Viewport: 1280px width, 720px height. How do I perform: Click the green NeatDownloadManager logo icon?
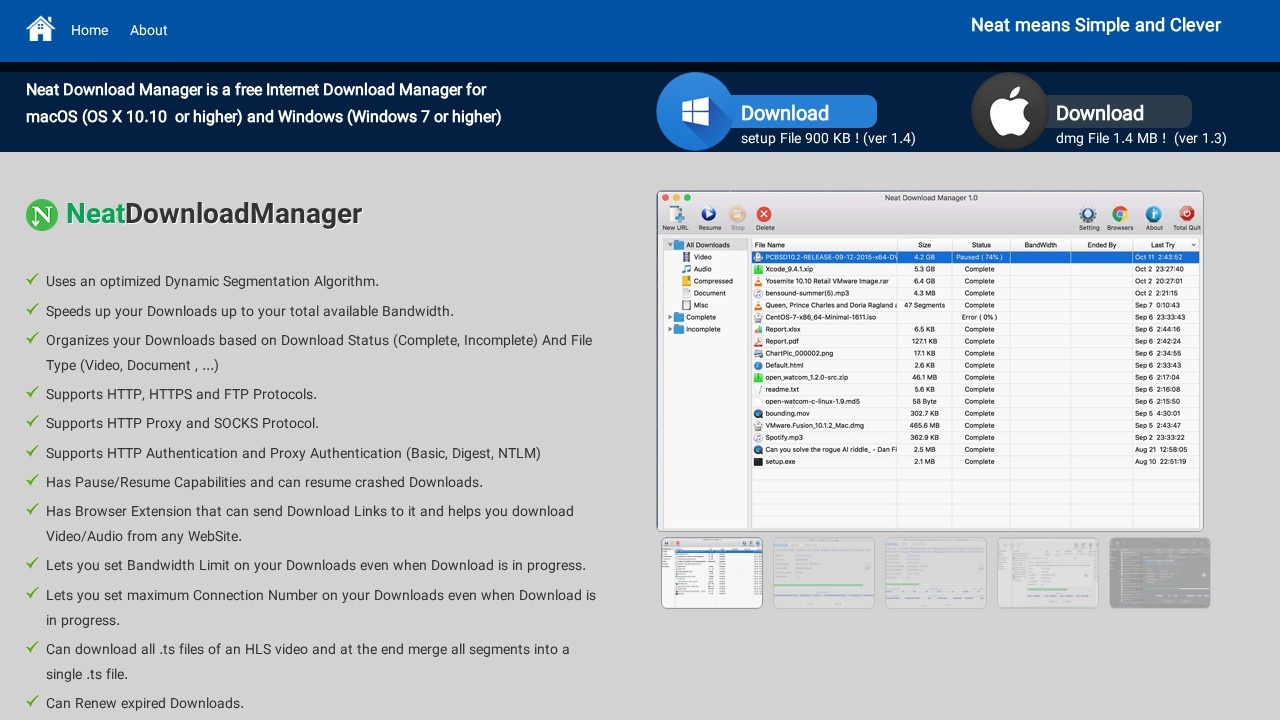click(x=41, y=214)
